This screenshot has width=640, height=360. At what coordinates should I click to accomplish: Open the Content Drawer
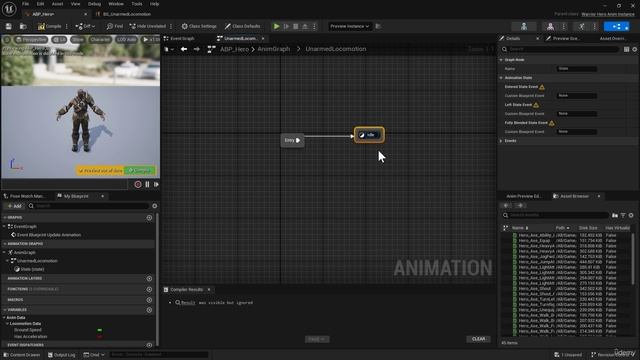pos(22,355)
